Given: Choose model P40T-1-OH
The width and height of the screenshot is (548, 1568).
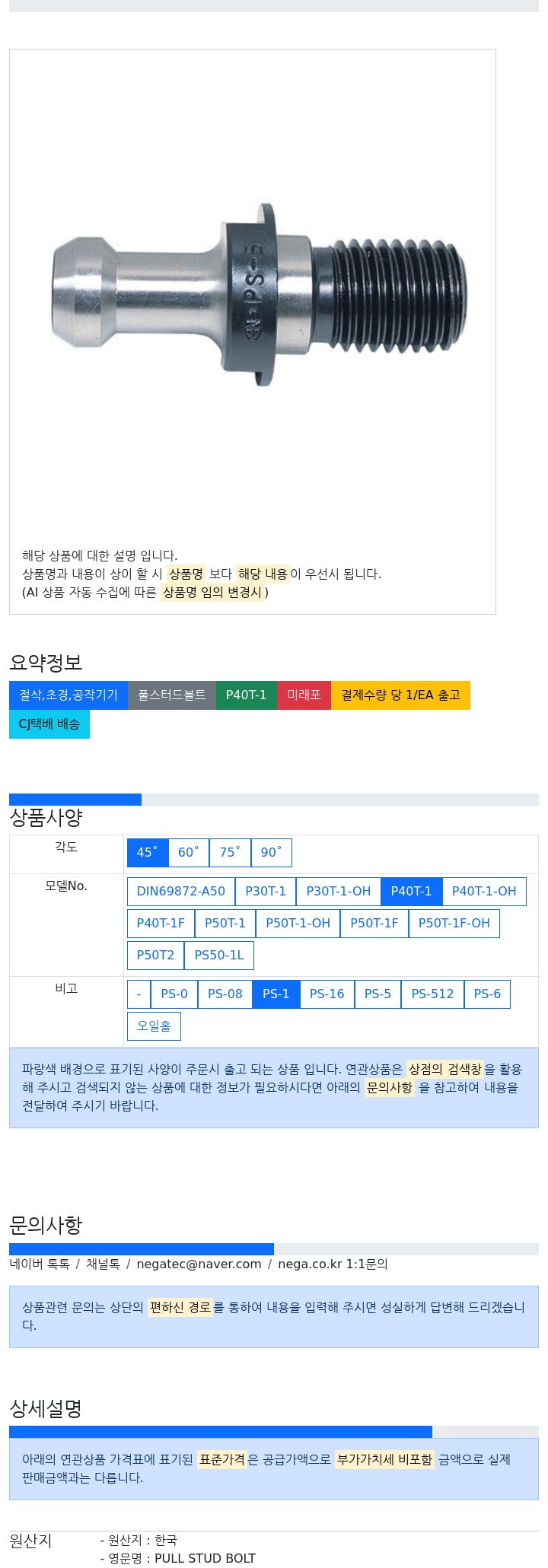Looking at the screenshot, I should click(x=484, y=891).
